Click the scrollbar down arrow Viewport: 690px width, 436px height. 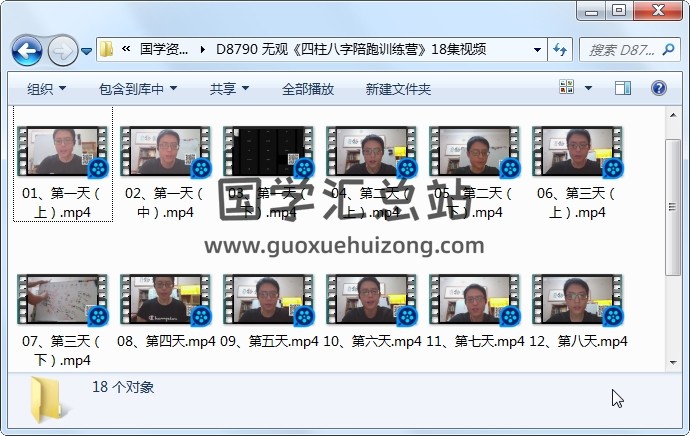point(673,363)
